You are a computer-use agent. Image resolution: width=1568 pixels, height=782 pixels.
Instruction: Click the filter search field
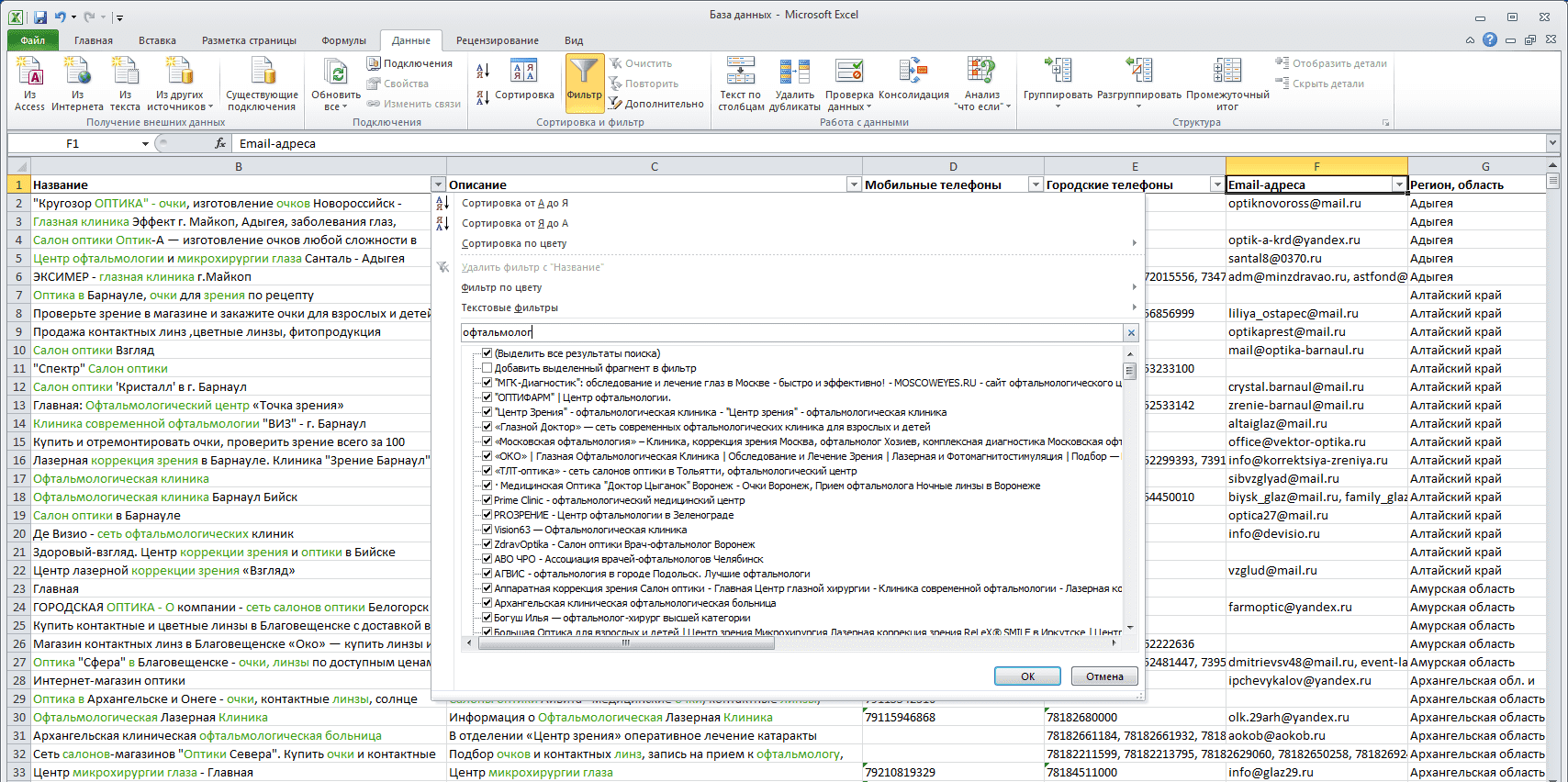[x=792, y=332]
